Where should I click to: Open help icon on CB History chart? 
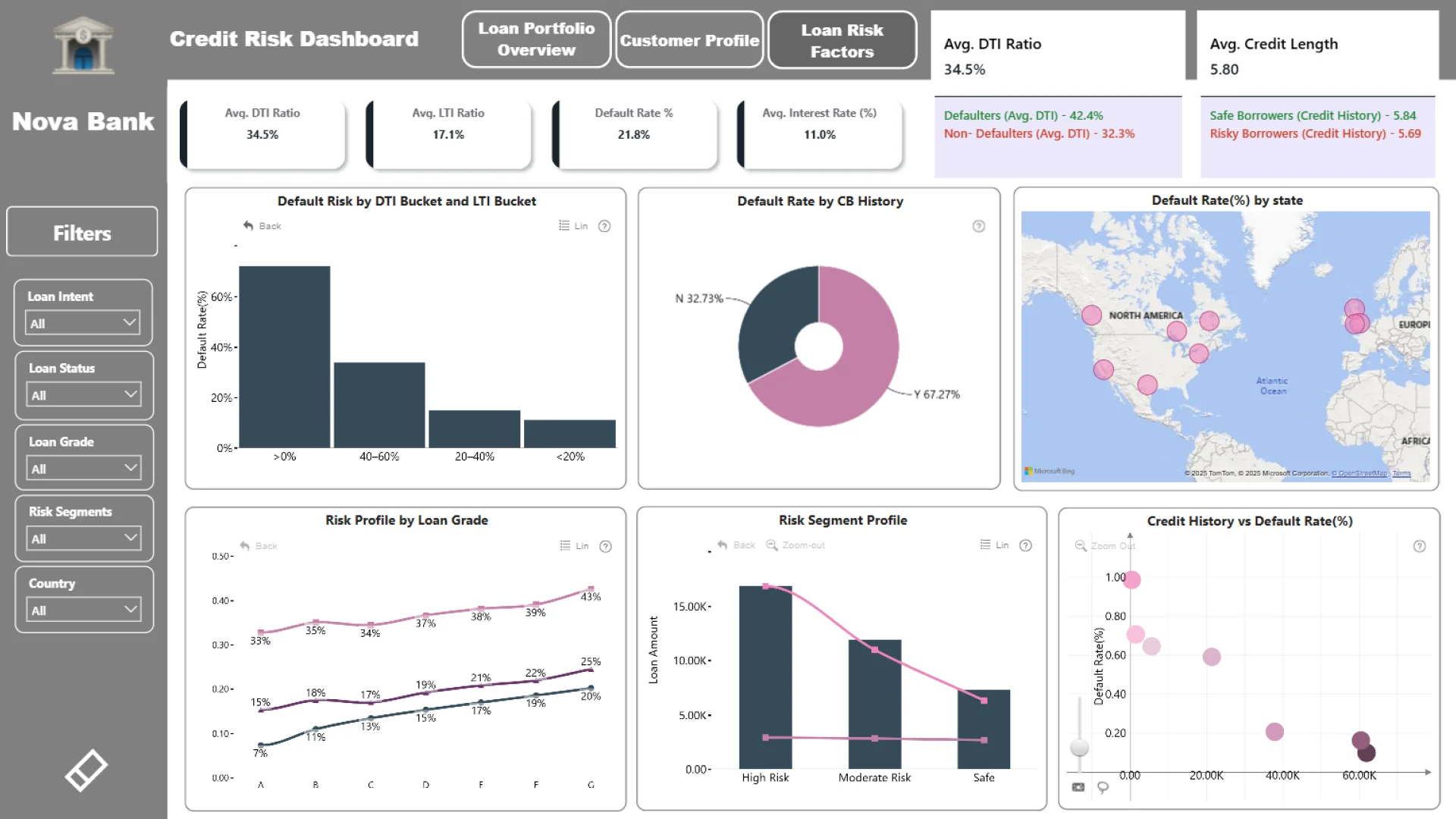coord(978,226)
